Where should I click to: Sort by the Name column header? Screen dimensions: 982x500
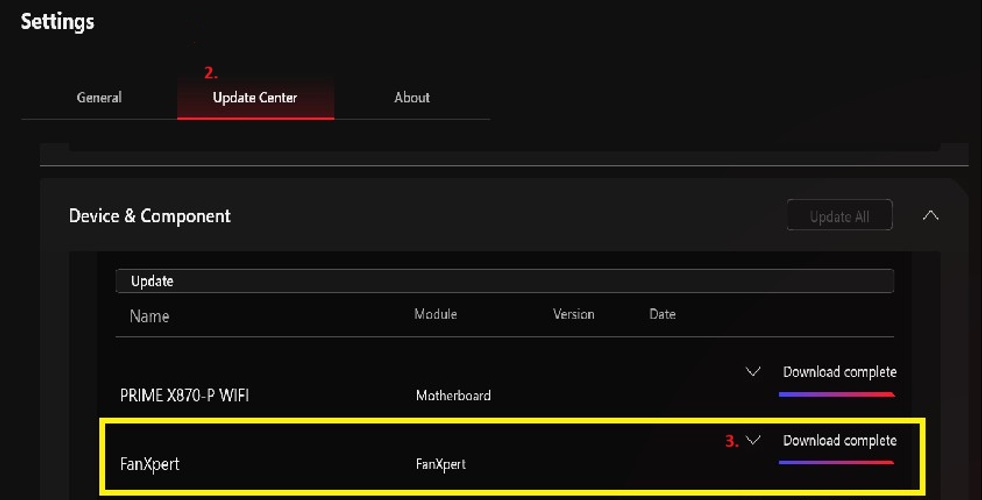pyautogui.click(x=149, y=316)
